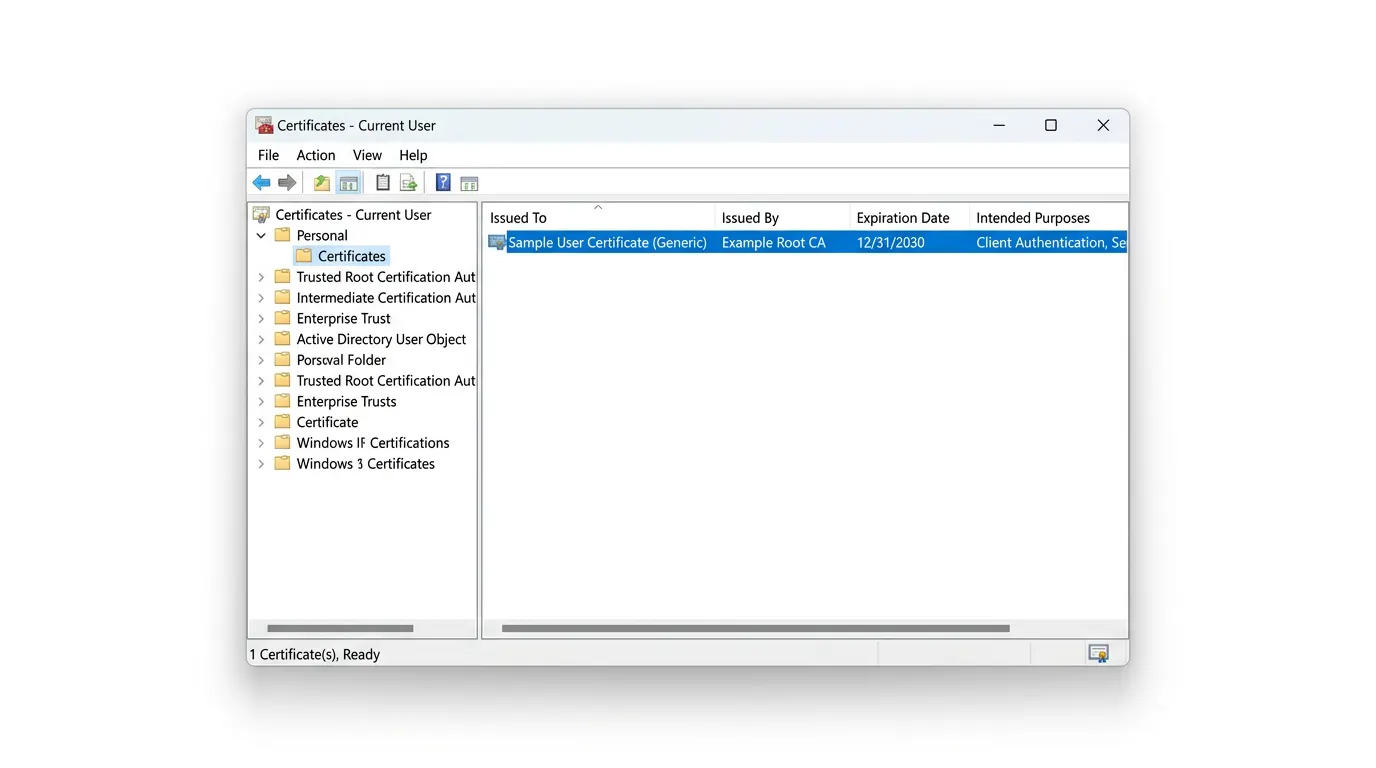This screenshot has height=768, width=1376.
Task: Select the Windows 3 Certificates folder
Action: pos(365,464)
